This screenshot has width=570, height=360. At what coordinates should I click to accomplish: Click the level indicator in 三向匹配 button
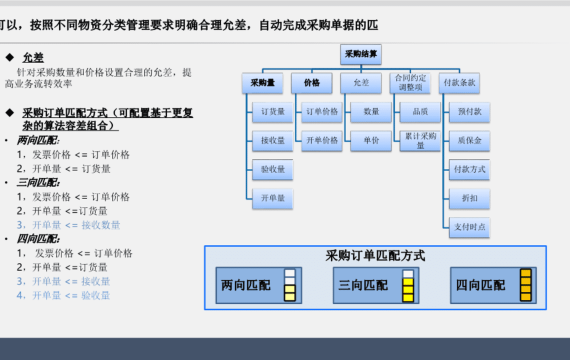[x=408, y=285]
